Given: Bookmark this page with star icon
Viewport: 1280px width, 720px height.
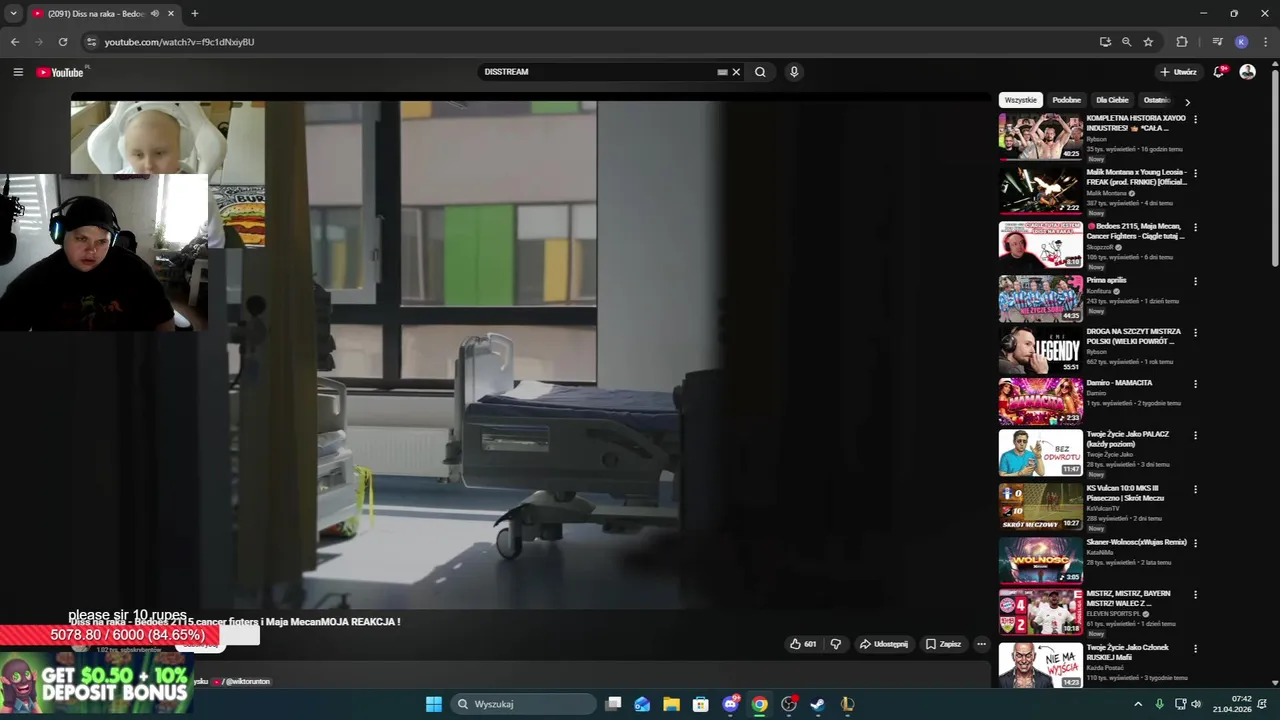Looking at the screenshot, I should pyautogui.click(x=1148, y=42).
